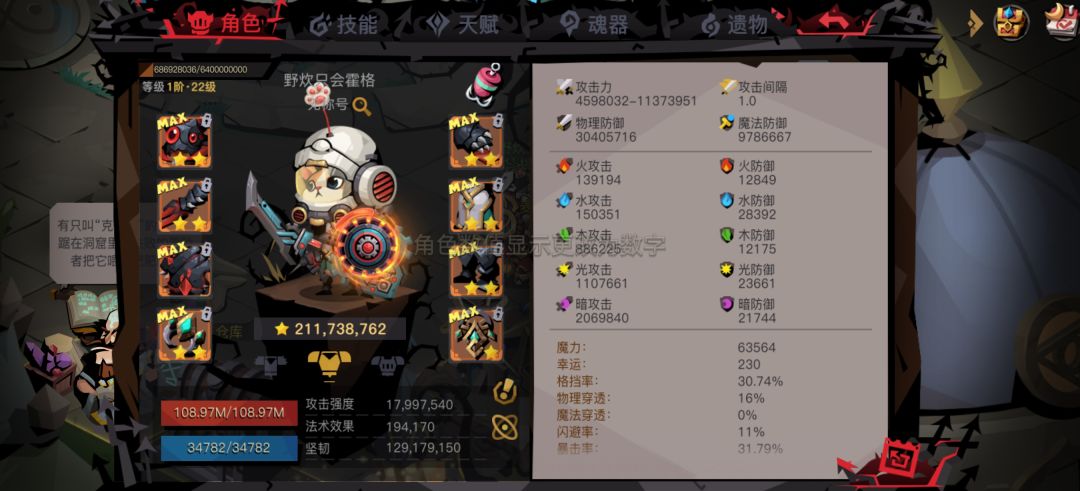Screen dimensions: 1080x491
Task: Tap the yellow exclamation info icon
Action: [x=505, y=391]
